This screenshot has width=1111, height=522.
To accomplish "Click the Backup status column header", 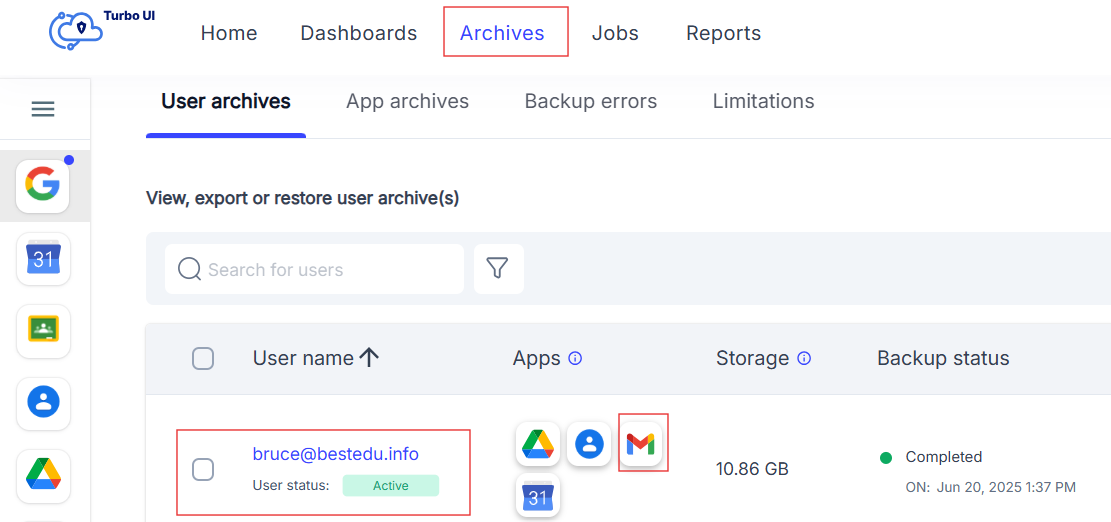I will point(943,358).
